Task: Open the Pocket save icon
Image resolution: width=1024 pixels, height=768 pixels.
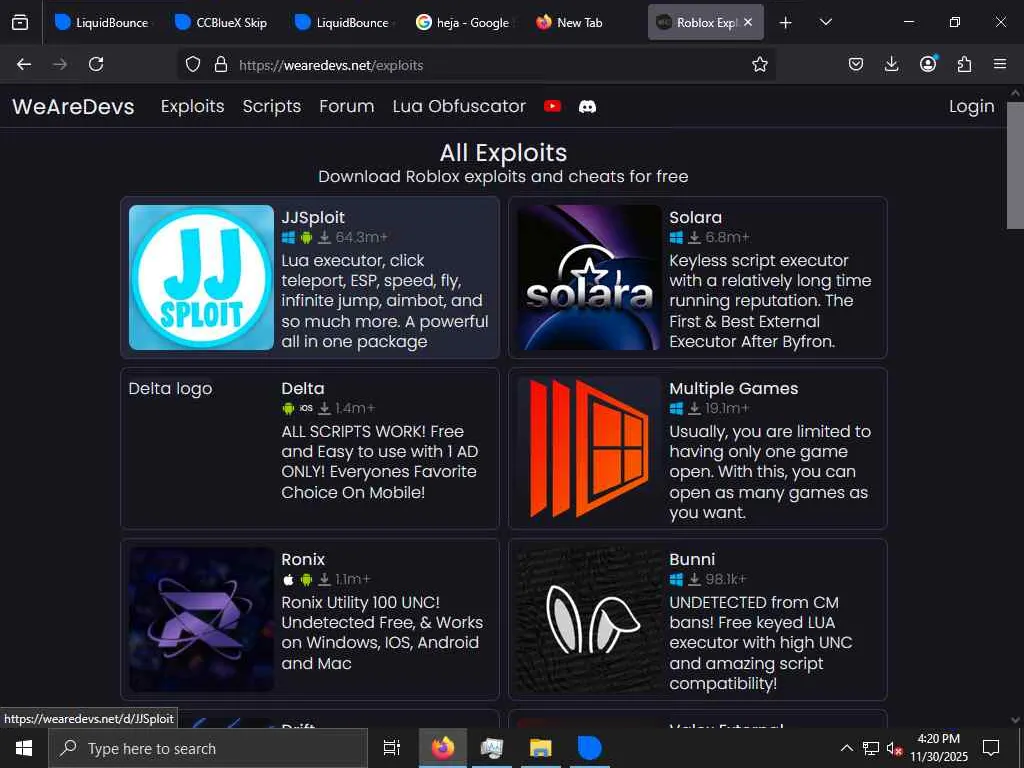Action: click(x=856, y=64)
